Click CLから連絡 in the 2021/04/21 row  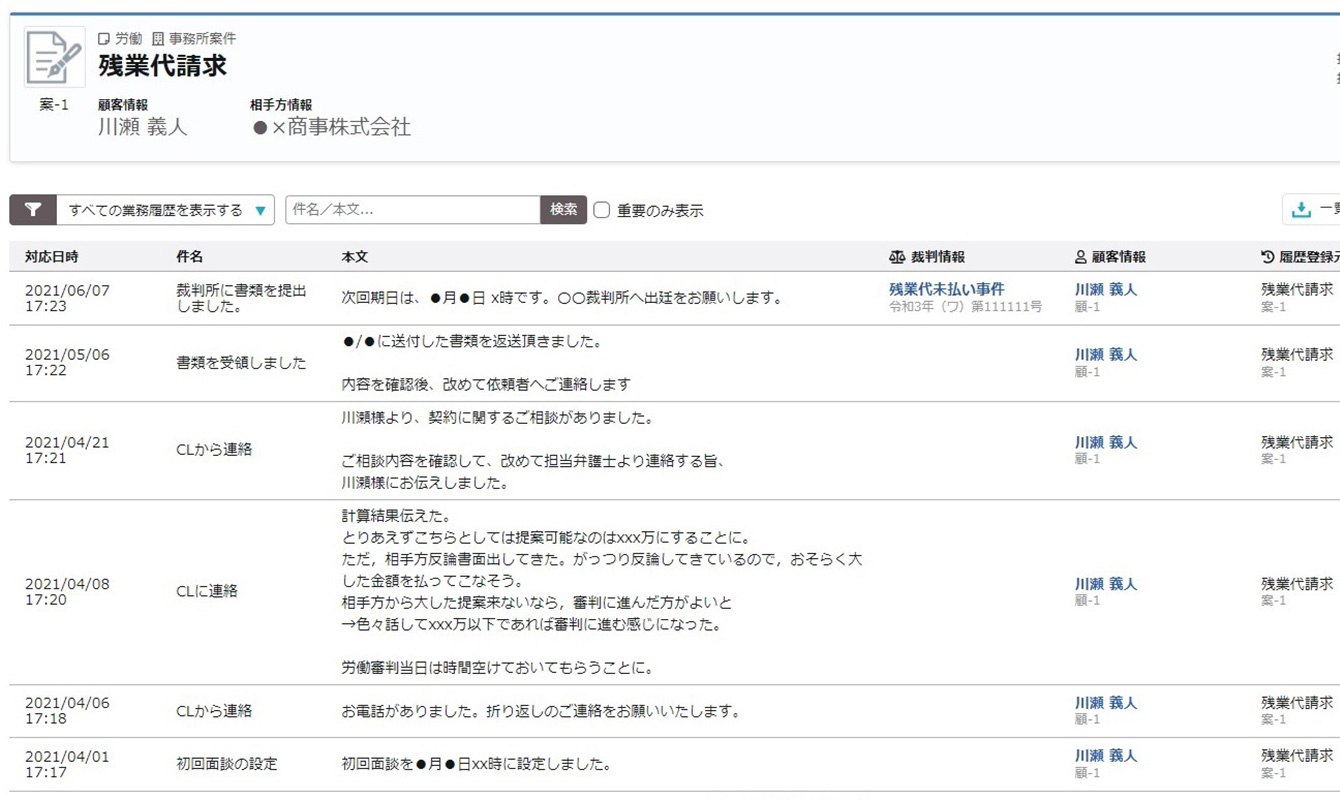point(214,450)
